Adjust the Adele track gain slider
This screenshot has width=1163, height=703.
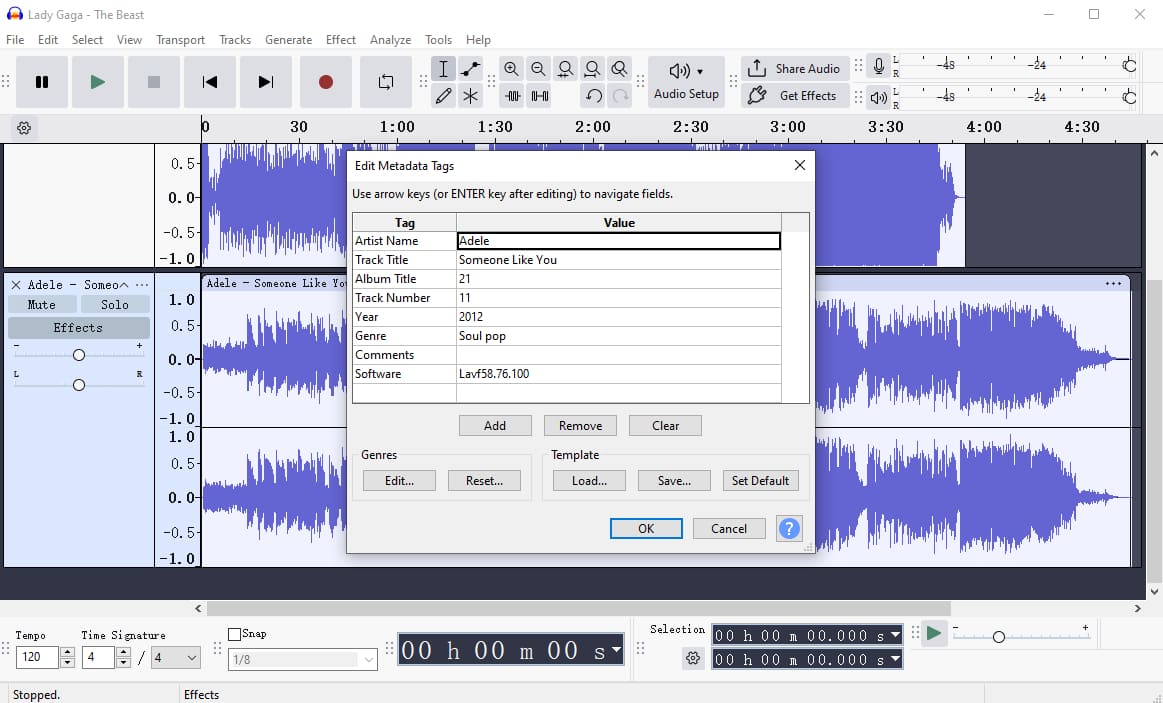point(79,355)
